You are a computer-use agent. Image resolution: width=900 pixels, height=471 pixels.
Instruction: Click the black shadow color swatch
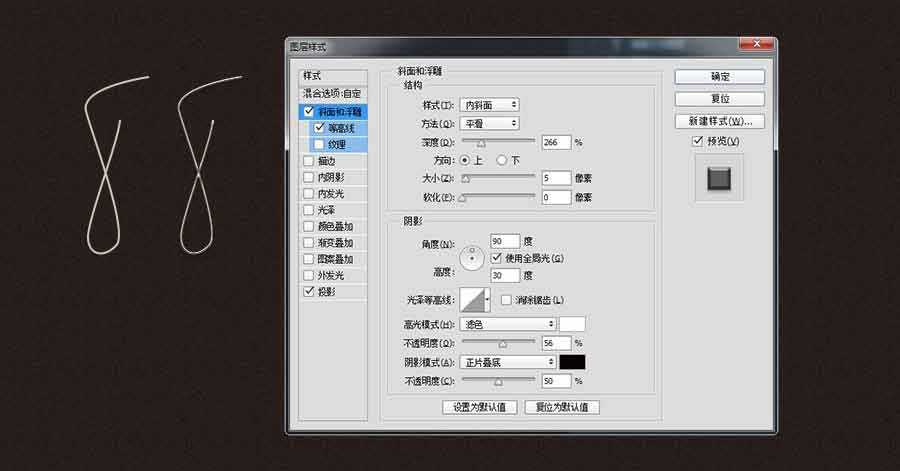coord(572,362)
